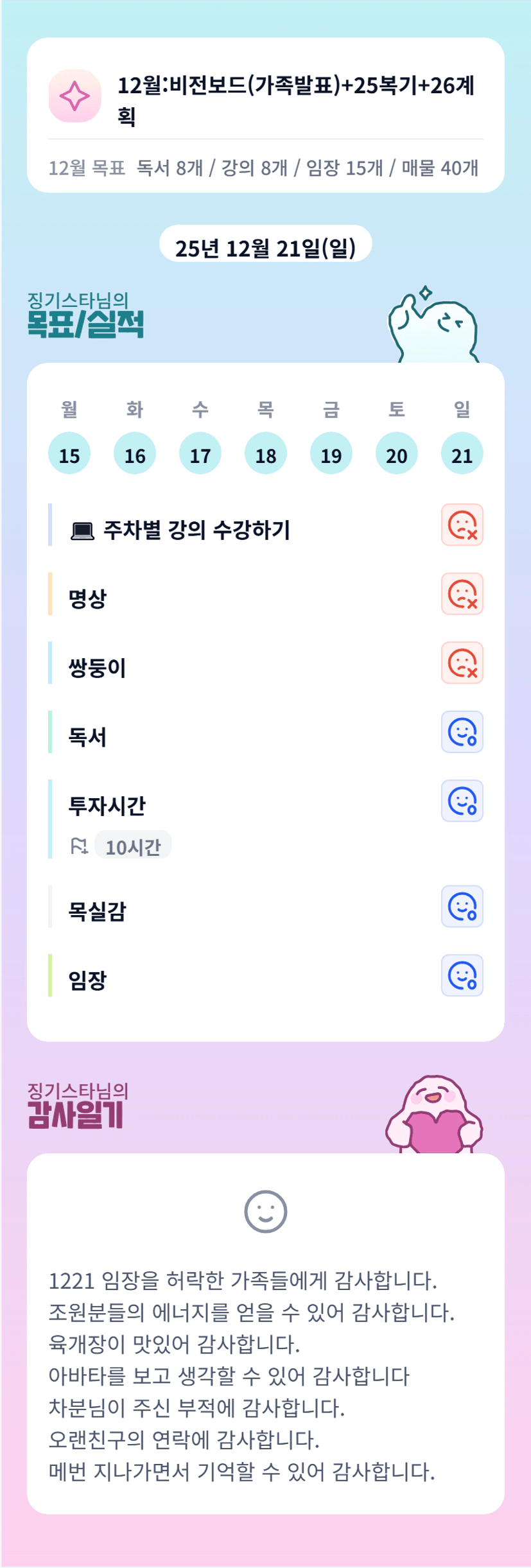Click the pink sparkle star icon
This screenshot has height=1568, width=531.
tap(74, 96)
